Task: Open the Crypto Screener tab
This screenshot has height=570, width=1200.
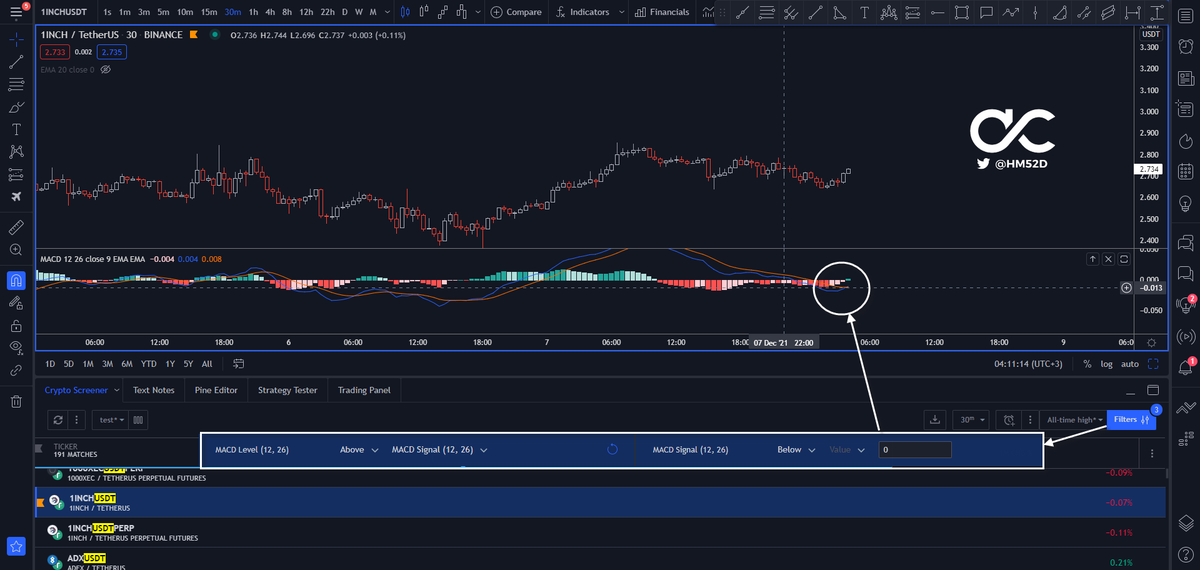Action: tap(78, 390)
